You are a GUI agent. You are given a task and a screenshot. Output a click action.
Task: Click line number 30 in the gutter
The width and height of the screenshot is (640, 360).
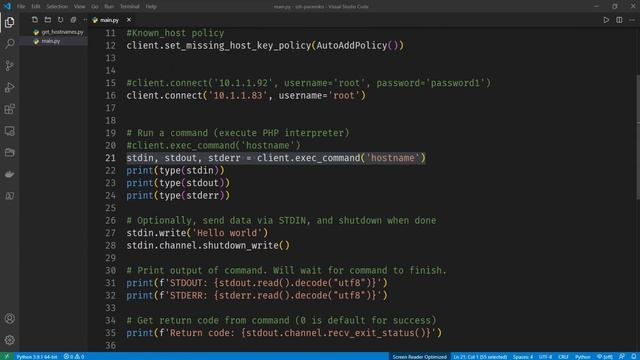pyautogui.click(x=110, y=271)
